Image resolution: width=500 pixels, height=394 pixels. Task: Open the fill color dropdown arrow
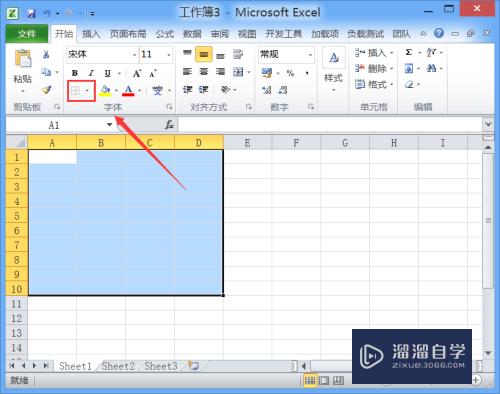pos(116,90)
